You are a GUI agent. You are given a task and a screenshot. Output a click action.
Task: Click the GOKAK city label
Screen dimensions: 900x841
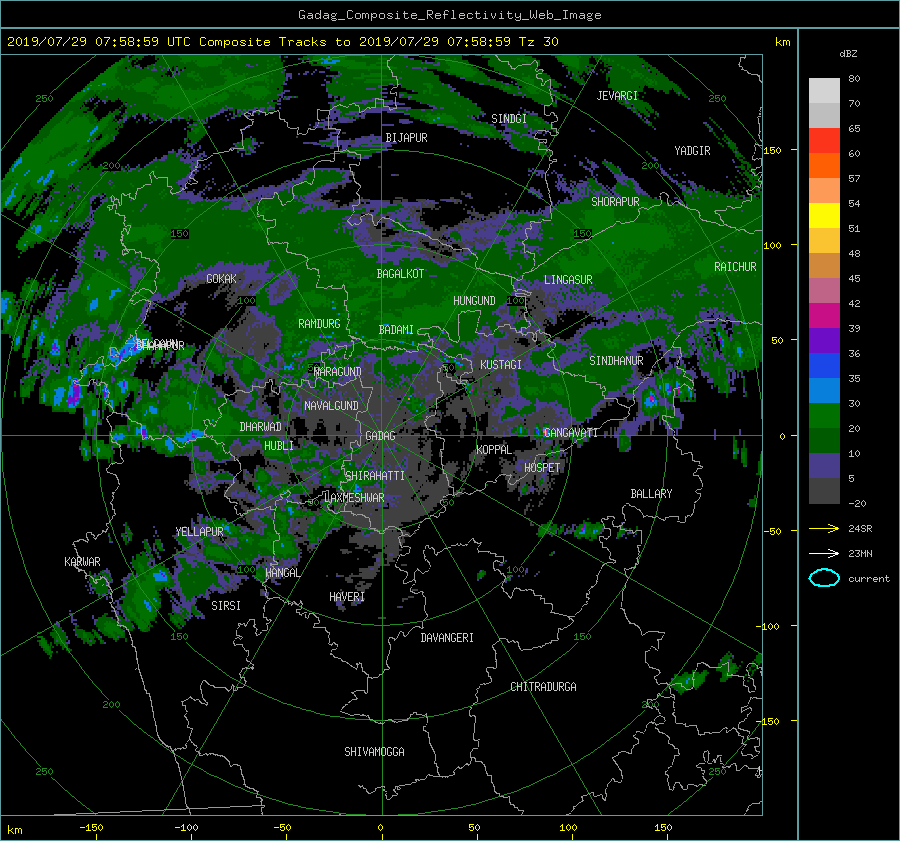coord(221,279)
